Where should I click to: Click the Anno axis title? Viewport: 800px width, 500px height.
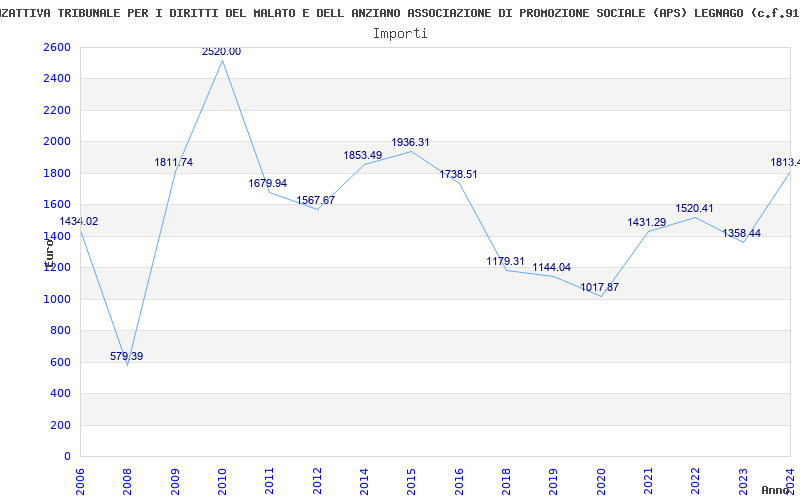click(x=777, y=490)
